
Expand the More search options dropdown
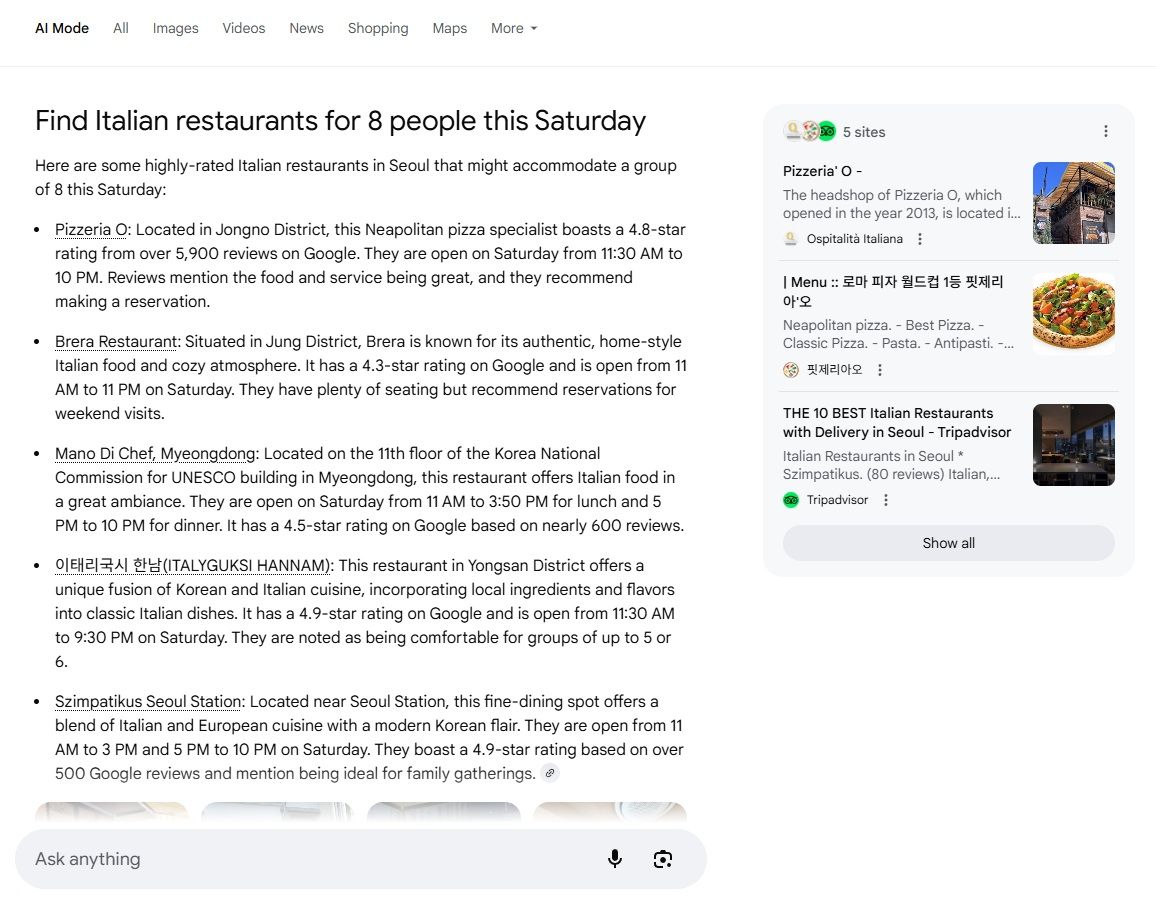pos(514,28)
